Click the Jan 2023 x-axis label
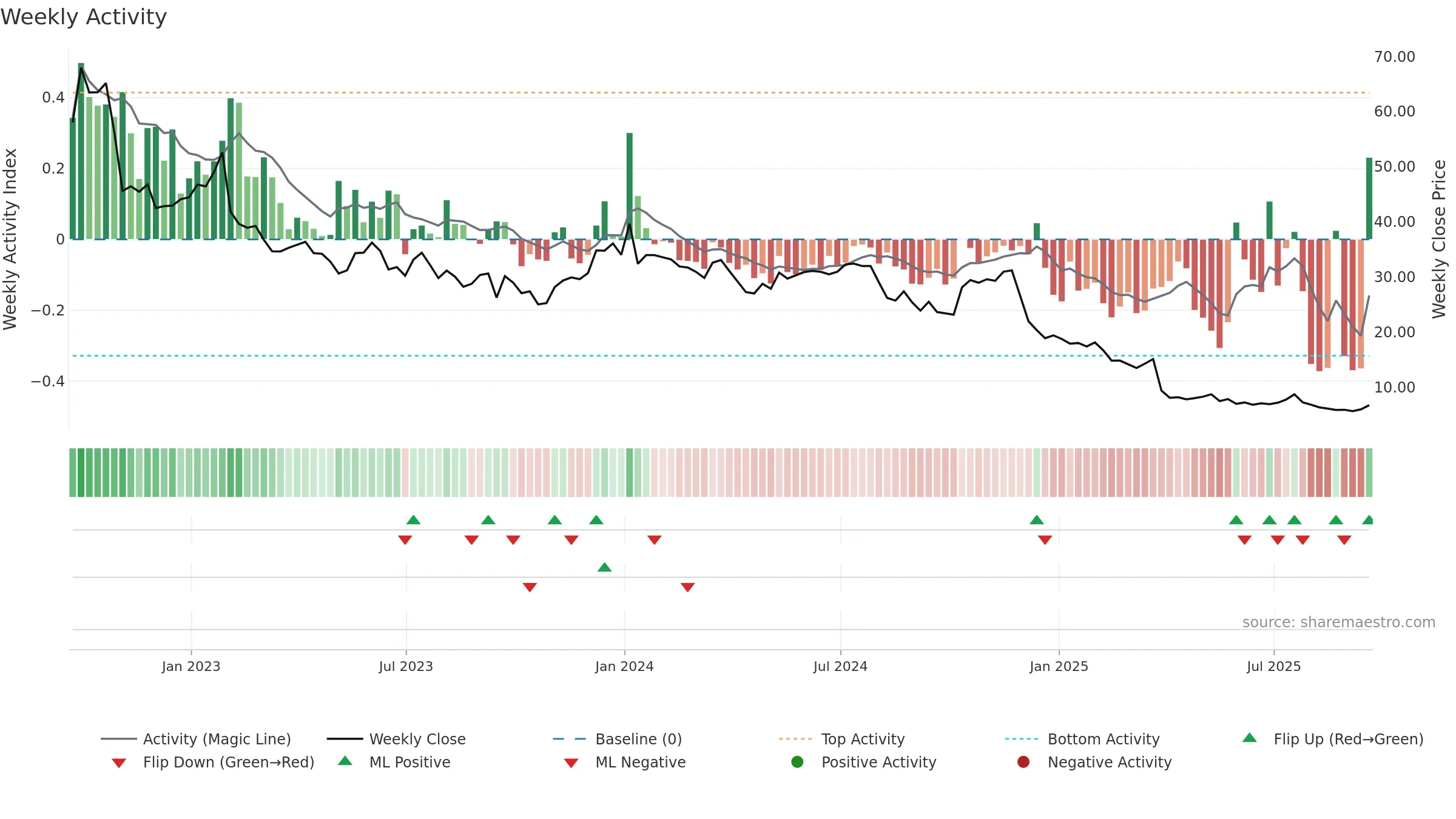The image size is (1456, 819). pos(191,667)
